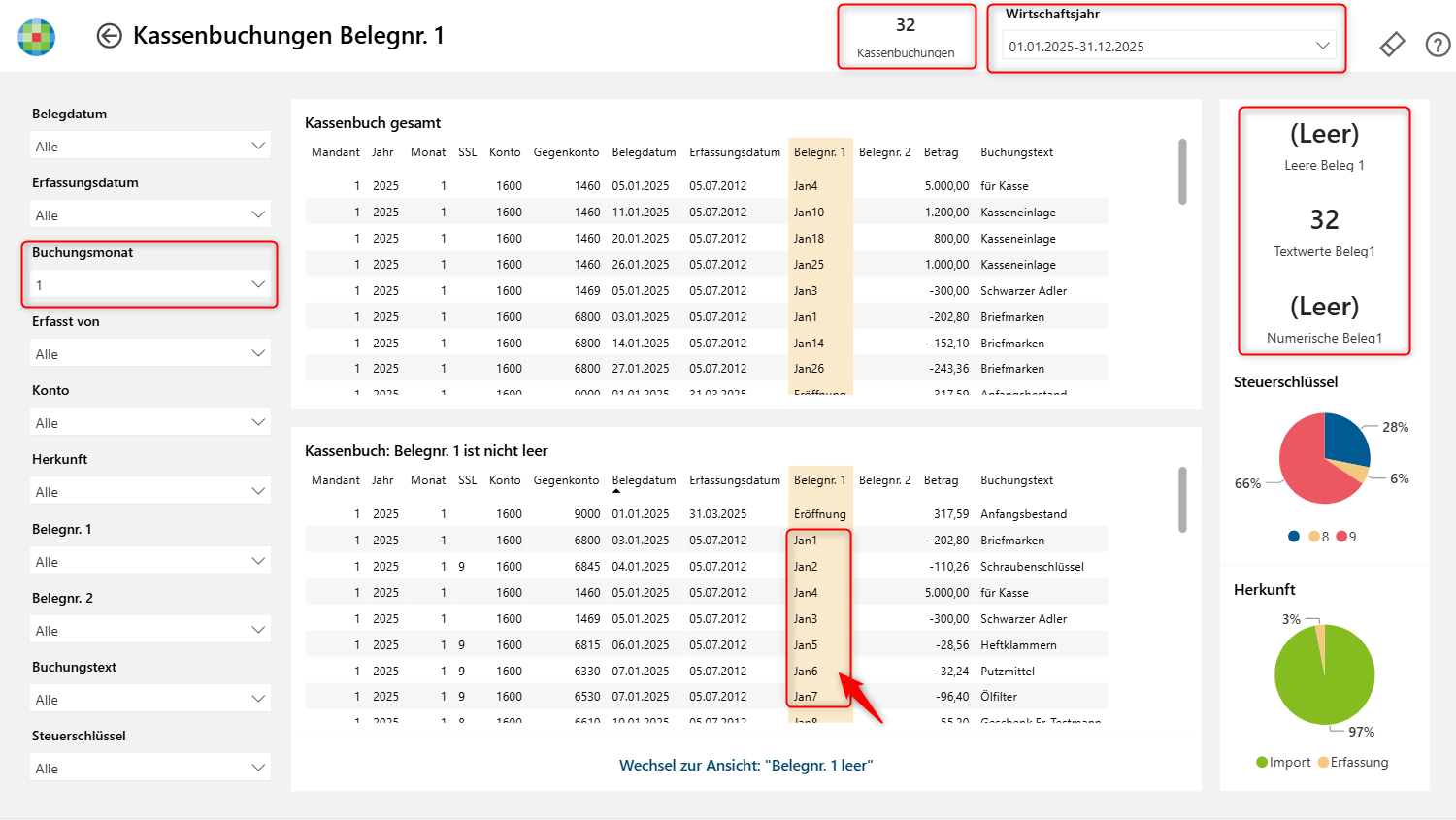1456x820 pixels.
Task: Click the back arrow icon
Action: (x=109, y=36)
